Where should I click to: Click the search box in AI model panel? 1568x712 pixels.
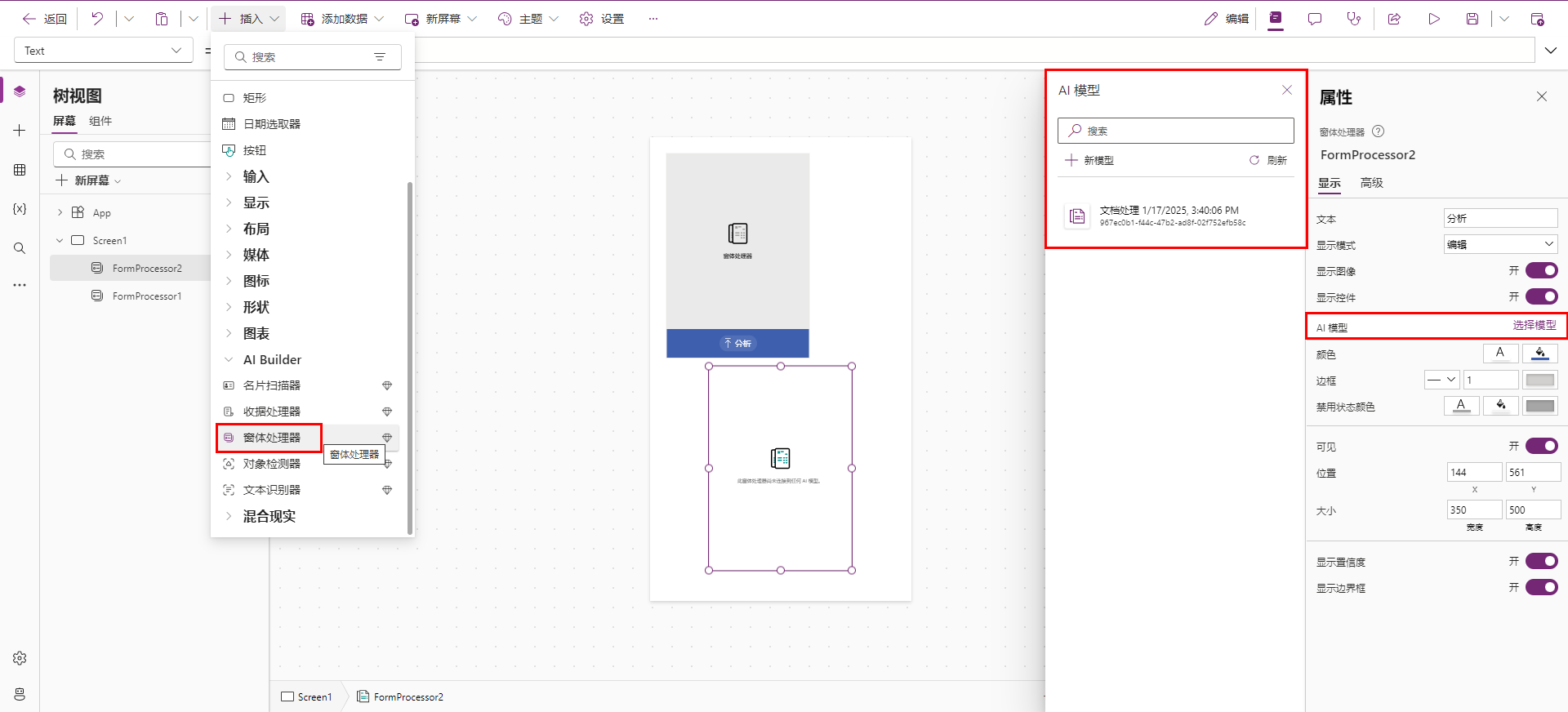(1176, 131)
